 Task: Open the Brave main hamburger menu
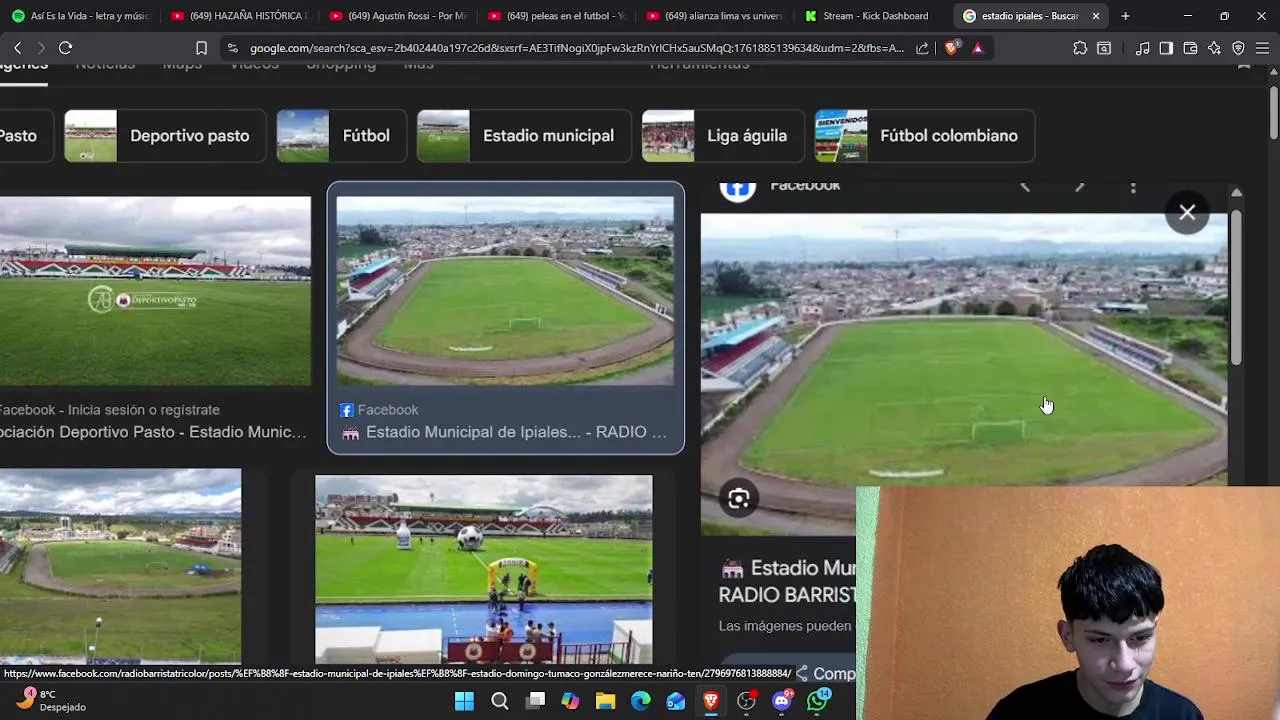click(1262, 48)
